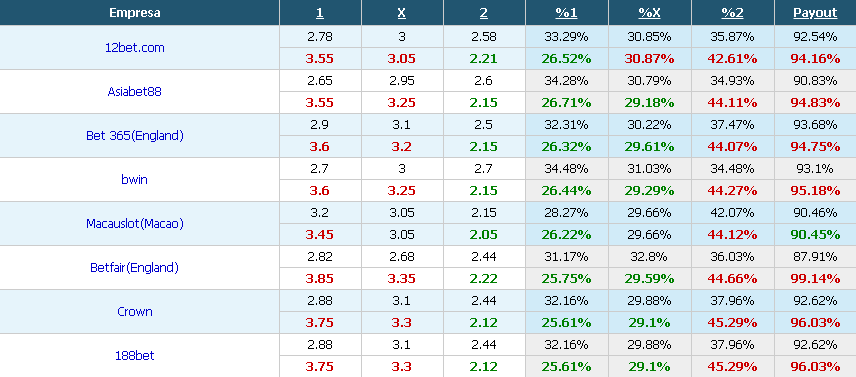
Task: Sort by the %1 column header
Action: [x=566, y=13]
